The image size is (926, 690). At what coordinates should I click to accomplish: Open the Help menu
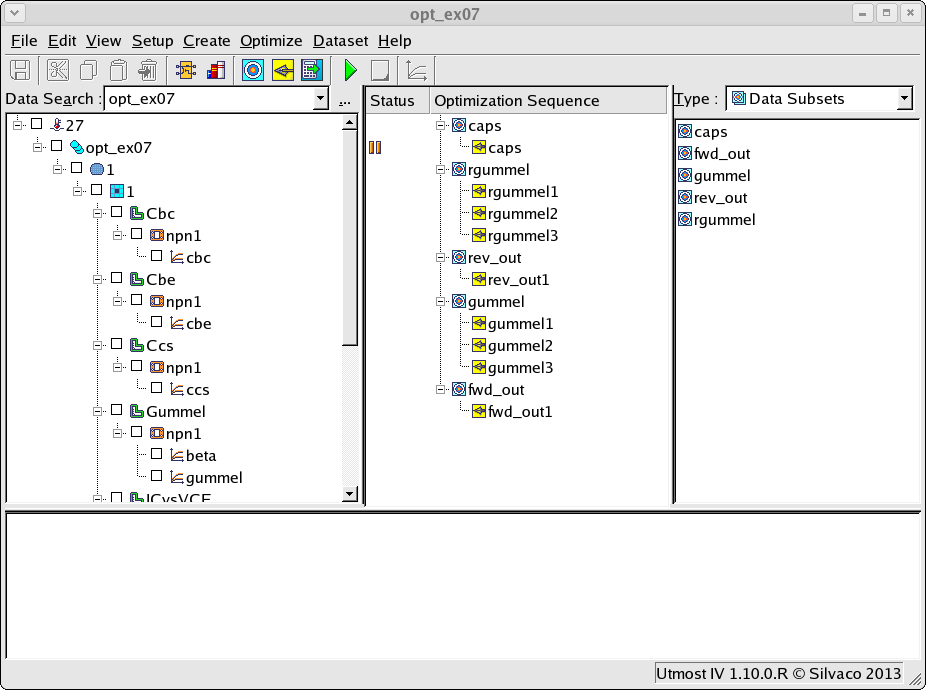394,41
